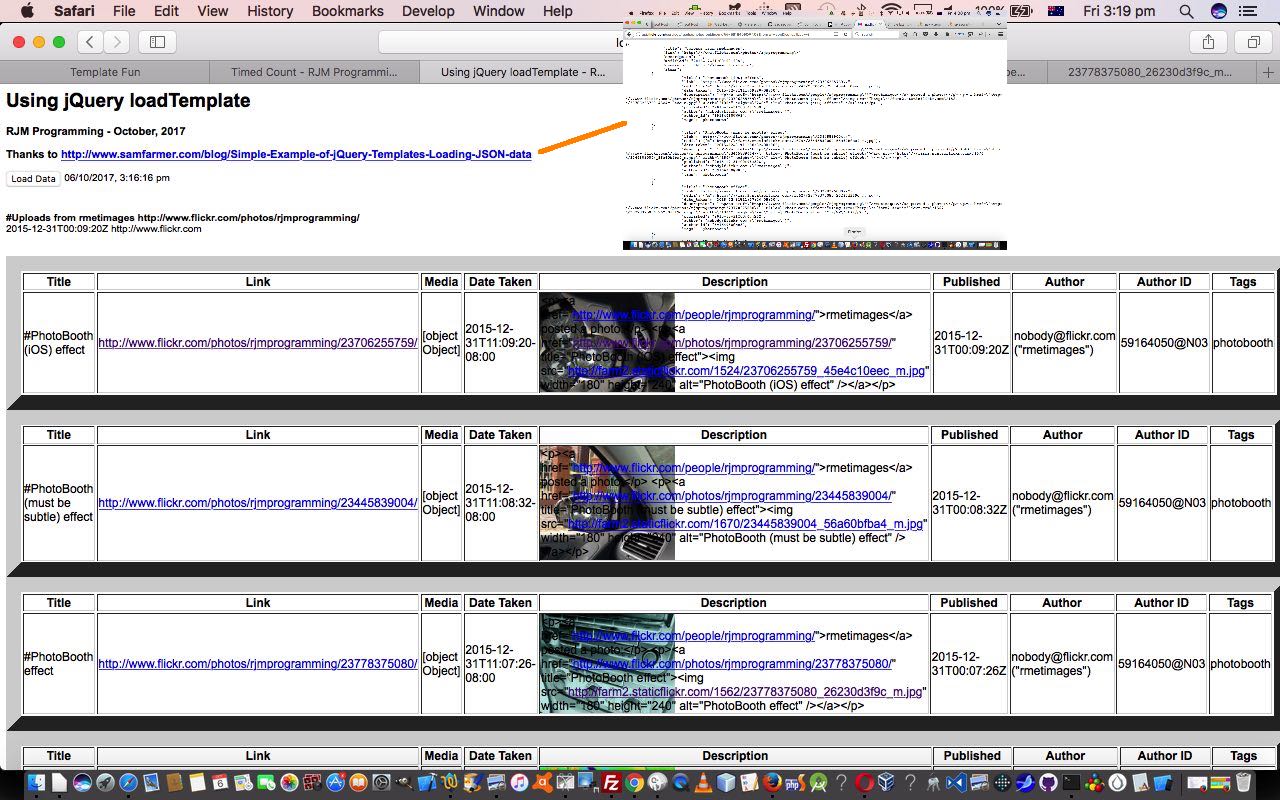Viewport: 1280px width, 800px height.
Task: Switch to Template Fun tab
Action: 105,72
